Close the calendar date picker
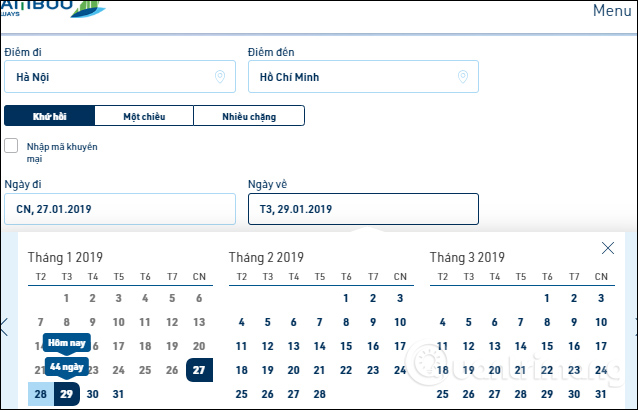Screen dimensions: 638x410 [607, 248]
